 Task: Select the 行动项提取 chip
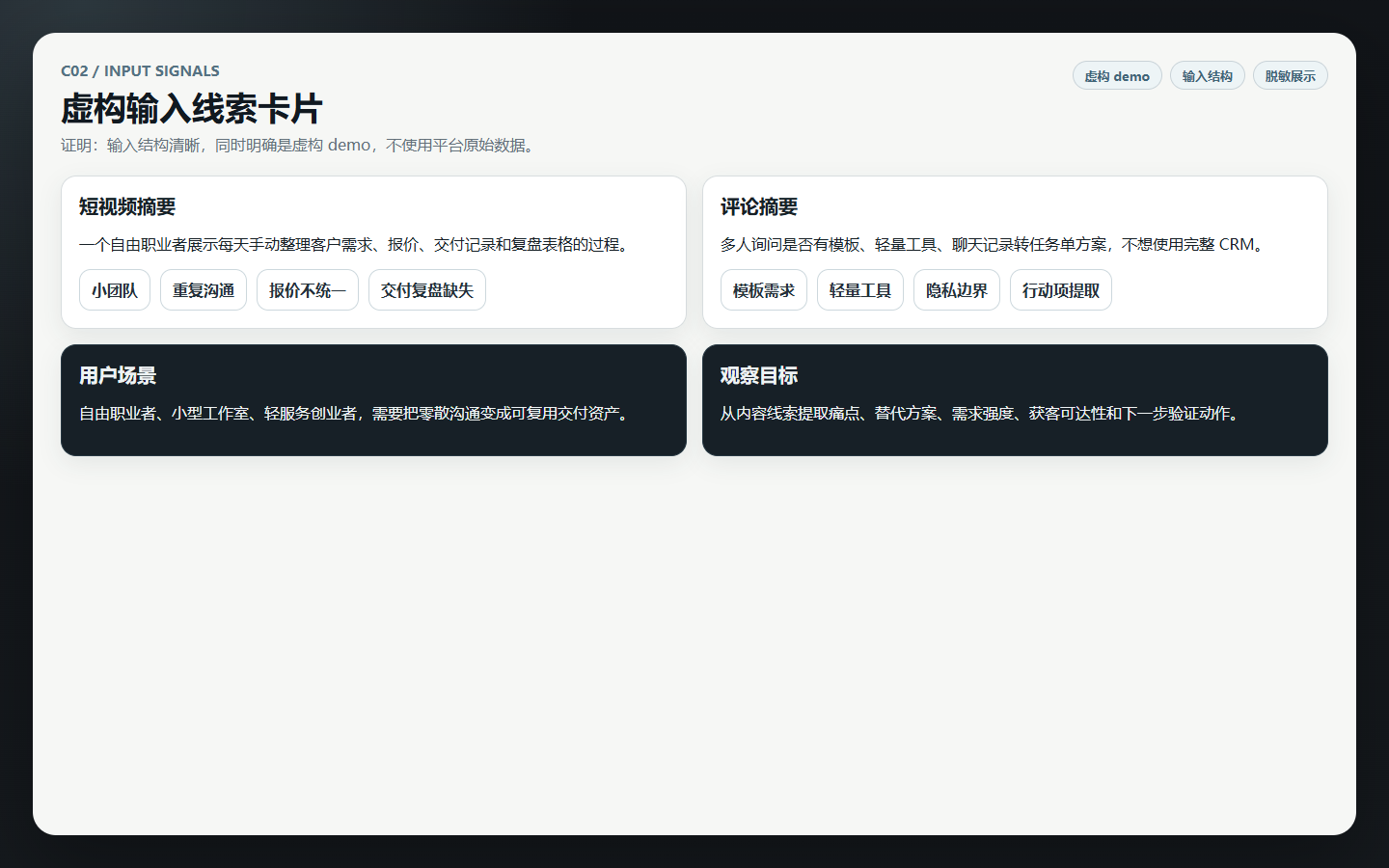pos(1061,290)
